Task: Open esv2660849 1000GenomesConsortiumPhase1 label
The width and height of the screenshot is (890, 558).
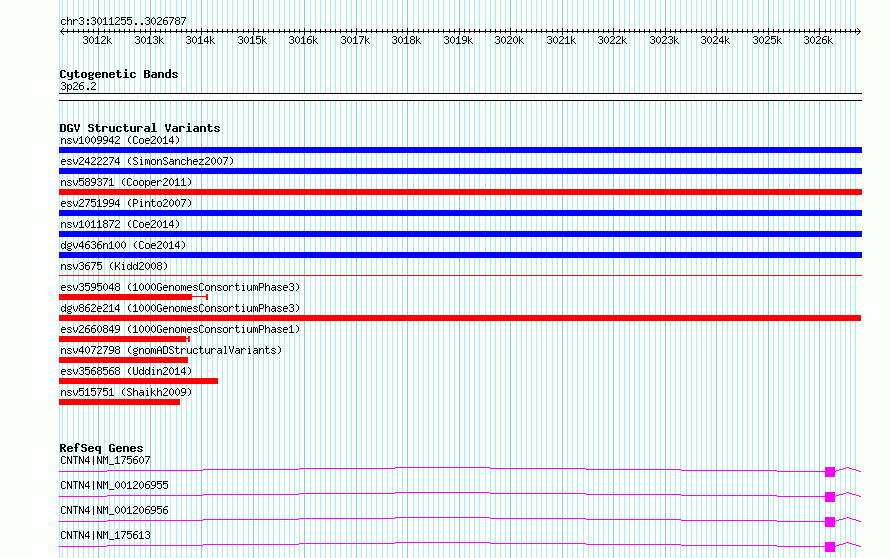Action: (x=180, y=329)
